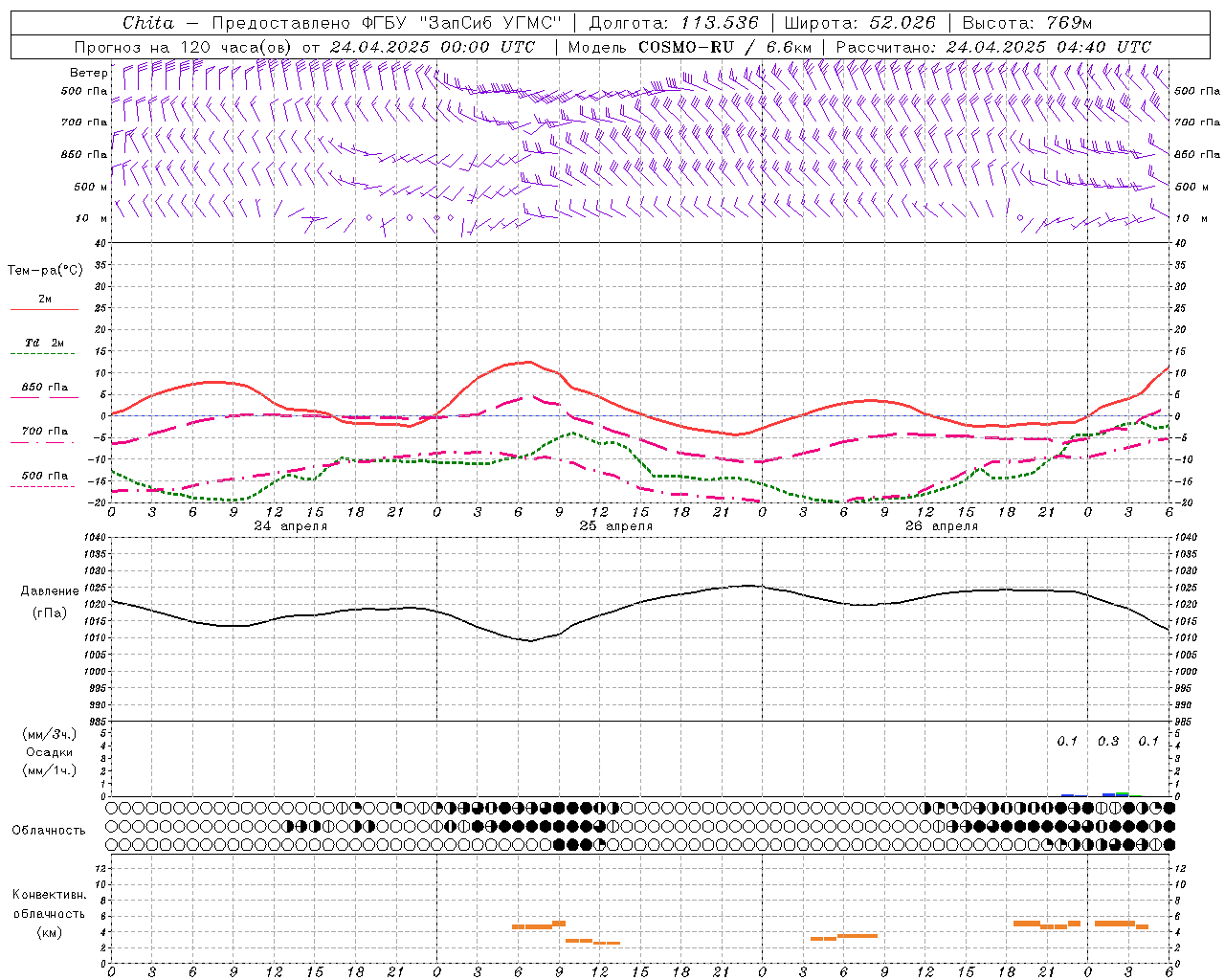The width and height of the screenshot is (1225, 980).
Task: Select the 24 апреля date label
Action: pyautogui.click(x=290, y=526)
